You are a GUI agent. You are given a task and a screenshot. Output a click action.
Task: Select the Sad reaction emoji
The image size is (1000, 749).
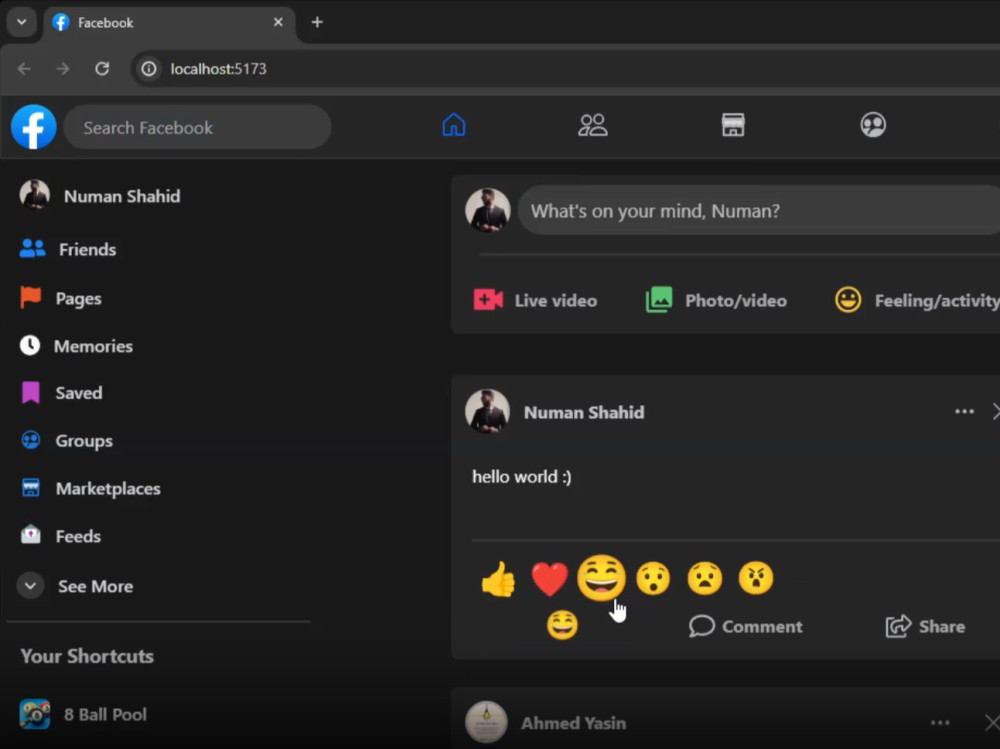705,579
